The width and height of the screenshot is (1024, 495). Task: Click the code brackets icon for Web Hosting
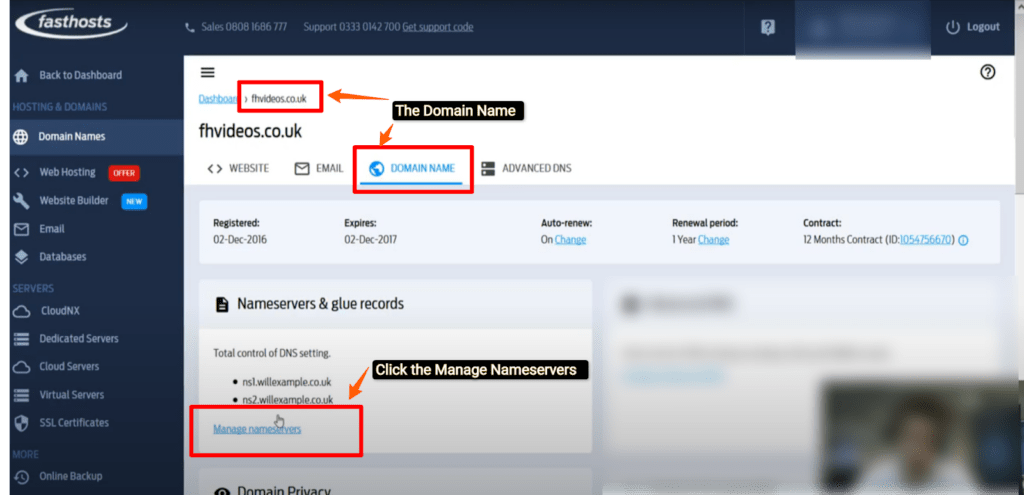(x=22, y=172)
